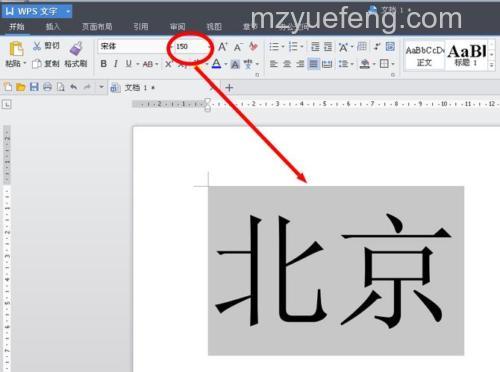Apply numbered list formatting
Viewport: 500px width, 372px height.
[x=293, y=46]
